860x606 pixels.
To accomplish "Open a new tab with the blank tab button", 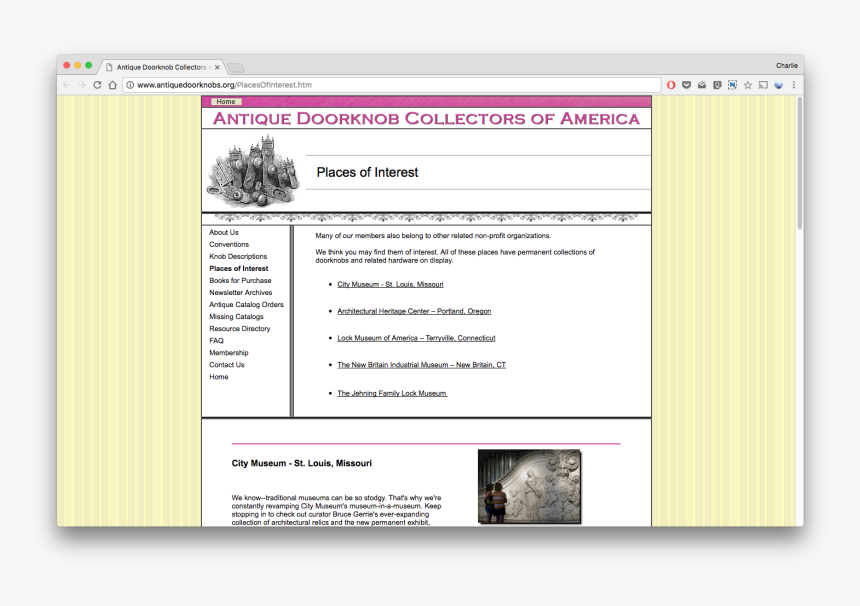I will (236, 67).
